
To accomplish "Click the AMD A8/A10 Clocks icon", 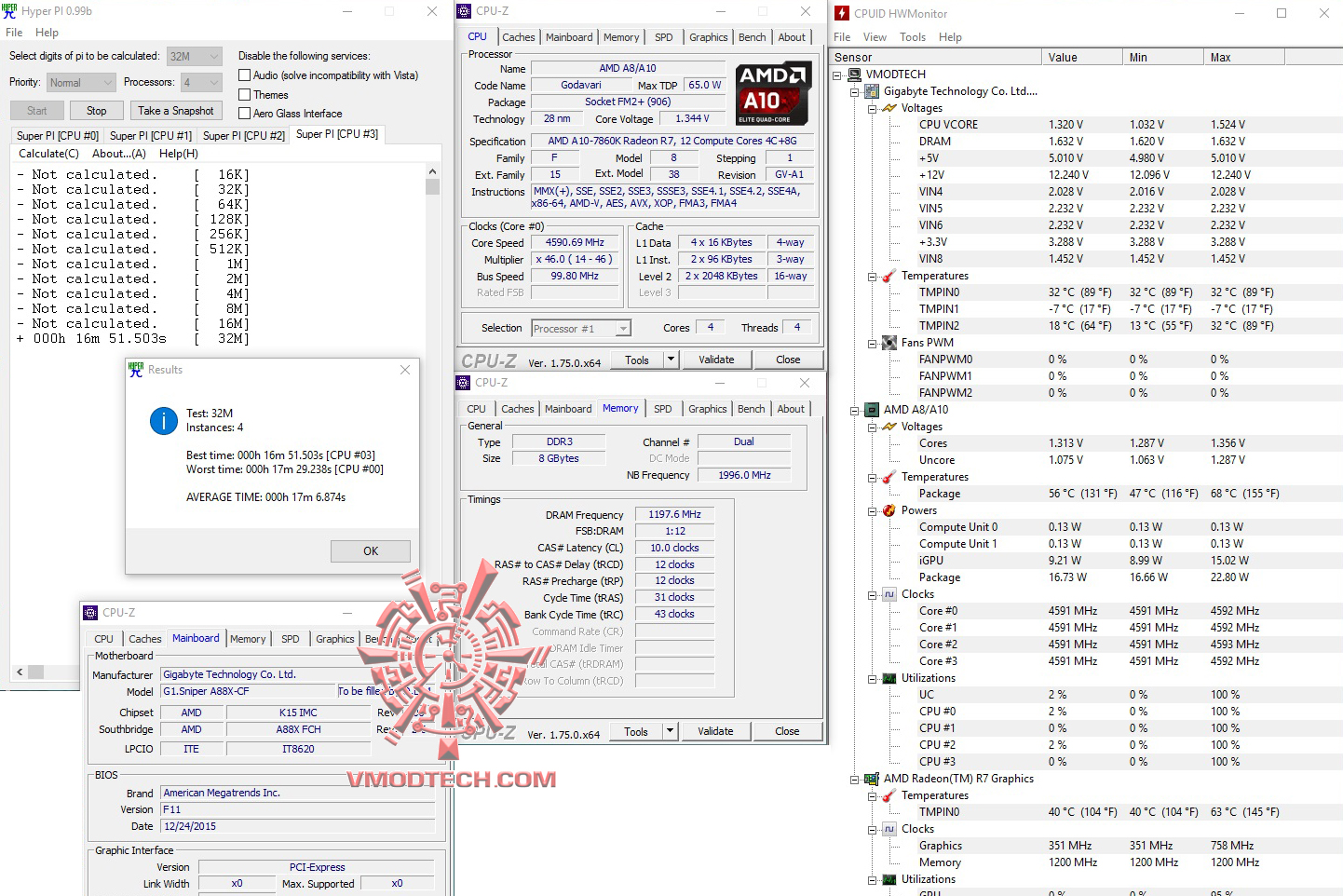I will (x=889, y=594).
